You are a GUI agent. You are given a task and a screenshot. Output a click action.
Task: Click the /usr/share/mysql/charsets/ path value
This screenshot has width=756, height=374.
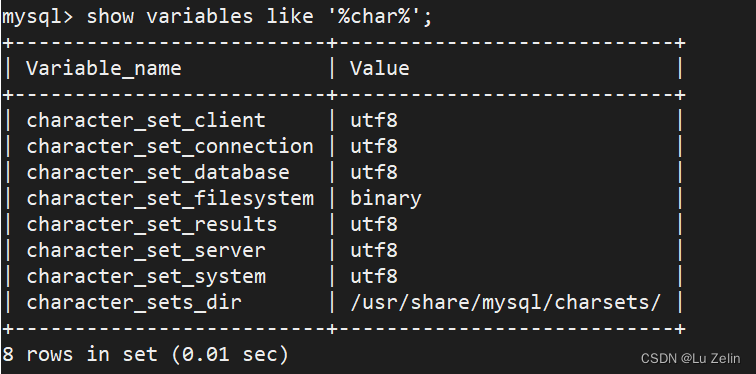click(x=505, y=303)
